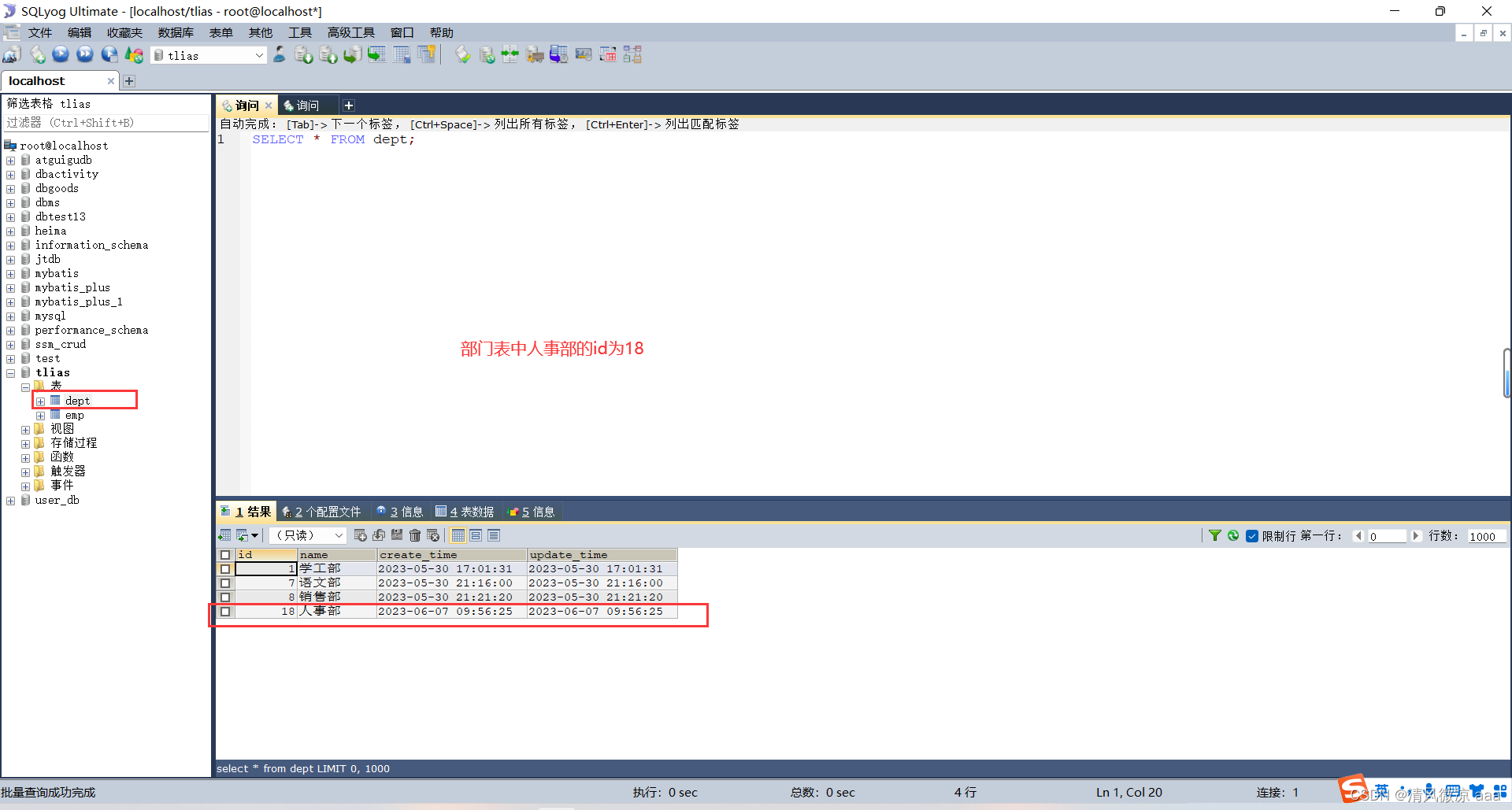The height and width of the screenshot is (810, 1512).
Task: Switch to the 4 表数据 tab
Action: coord(465,512)
